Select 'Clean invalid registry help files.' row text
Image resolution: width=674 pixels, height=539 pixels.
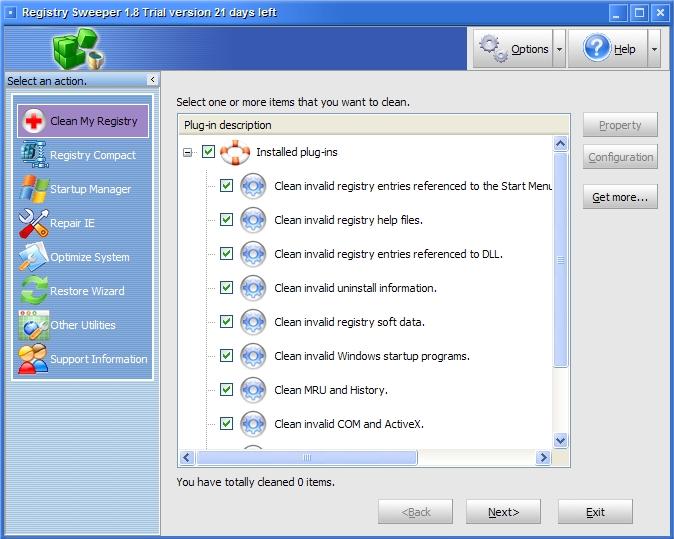[349, 220]
